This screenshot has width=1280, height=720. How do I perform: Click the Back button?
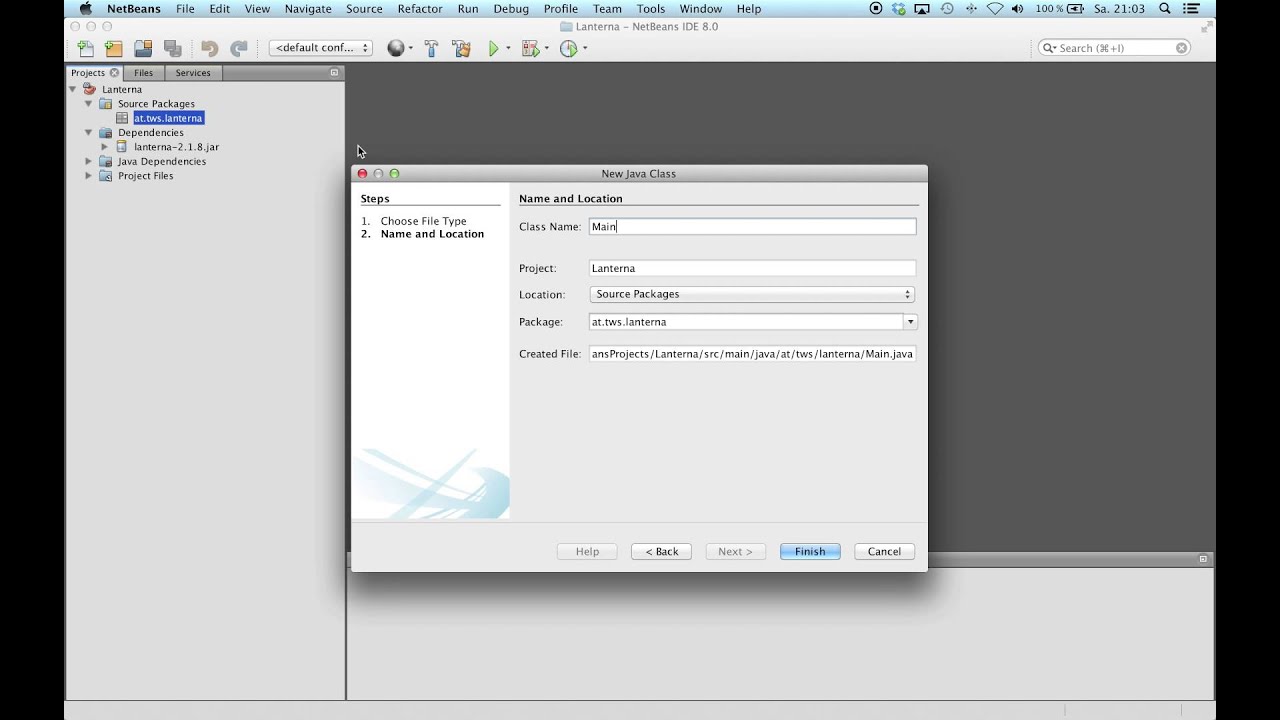pos(661,552)
